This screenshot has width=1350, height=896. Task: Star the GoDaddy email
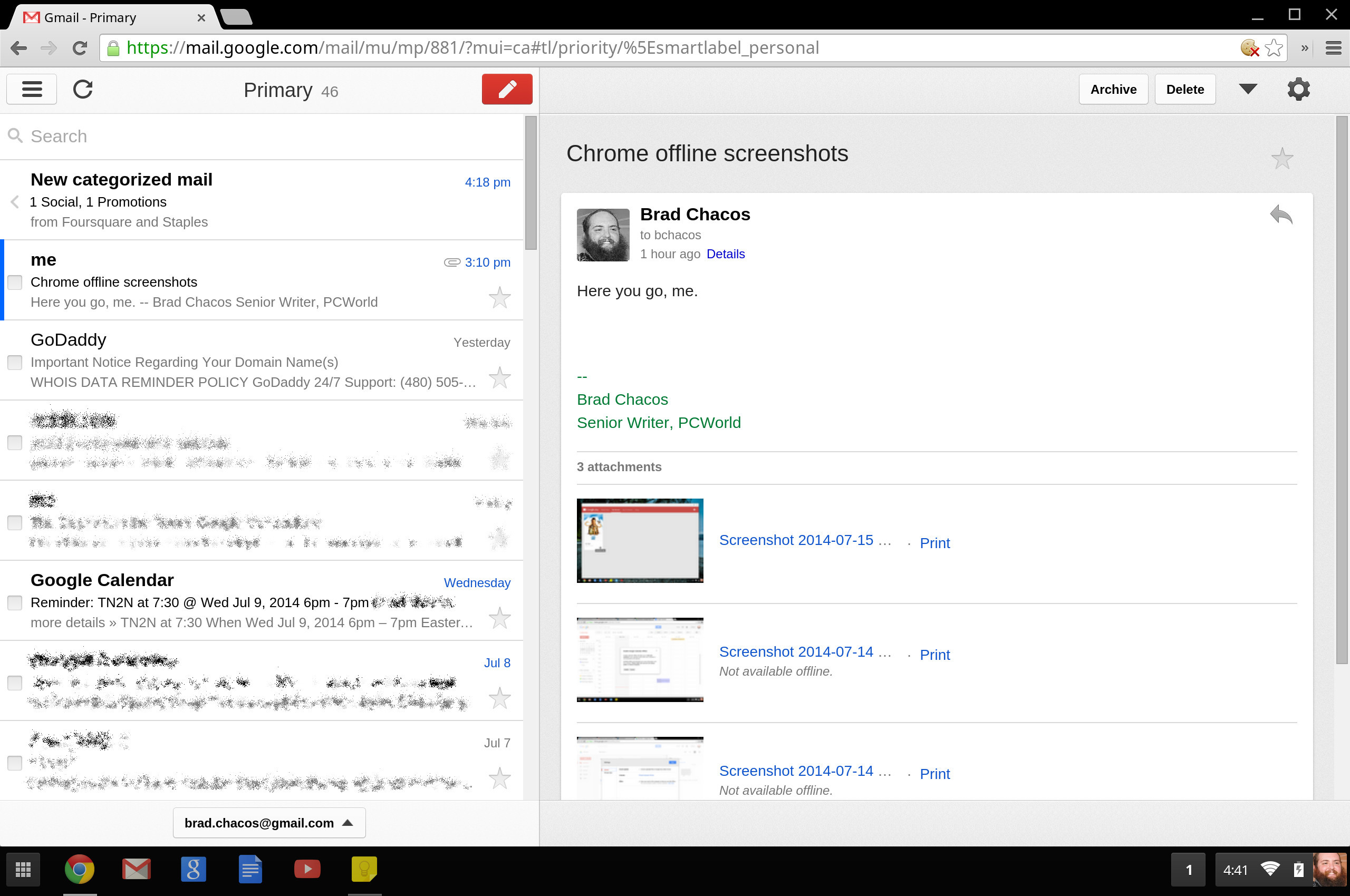(x=499, y=378)
